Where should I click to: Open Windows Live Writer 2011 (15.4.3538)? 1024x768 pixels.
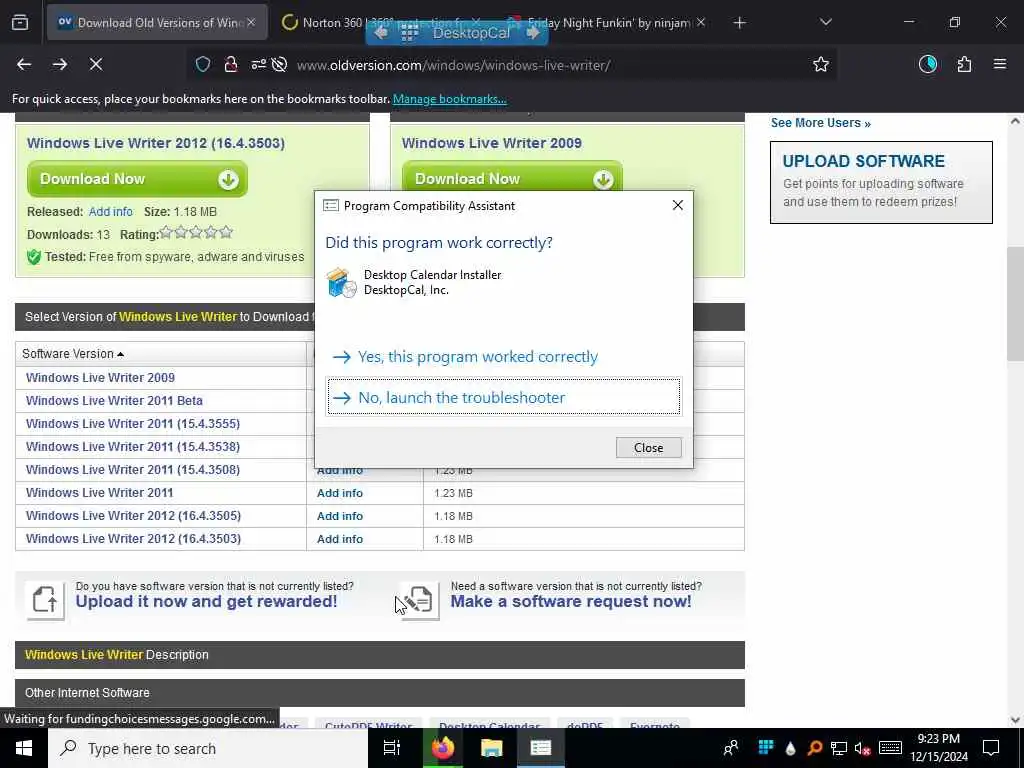coord(133,447)
